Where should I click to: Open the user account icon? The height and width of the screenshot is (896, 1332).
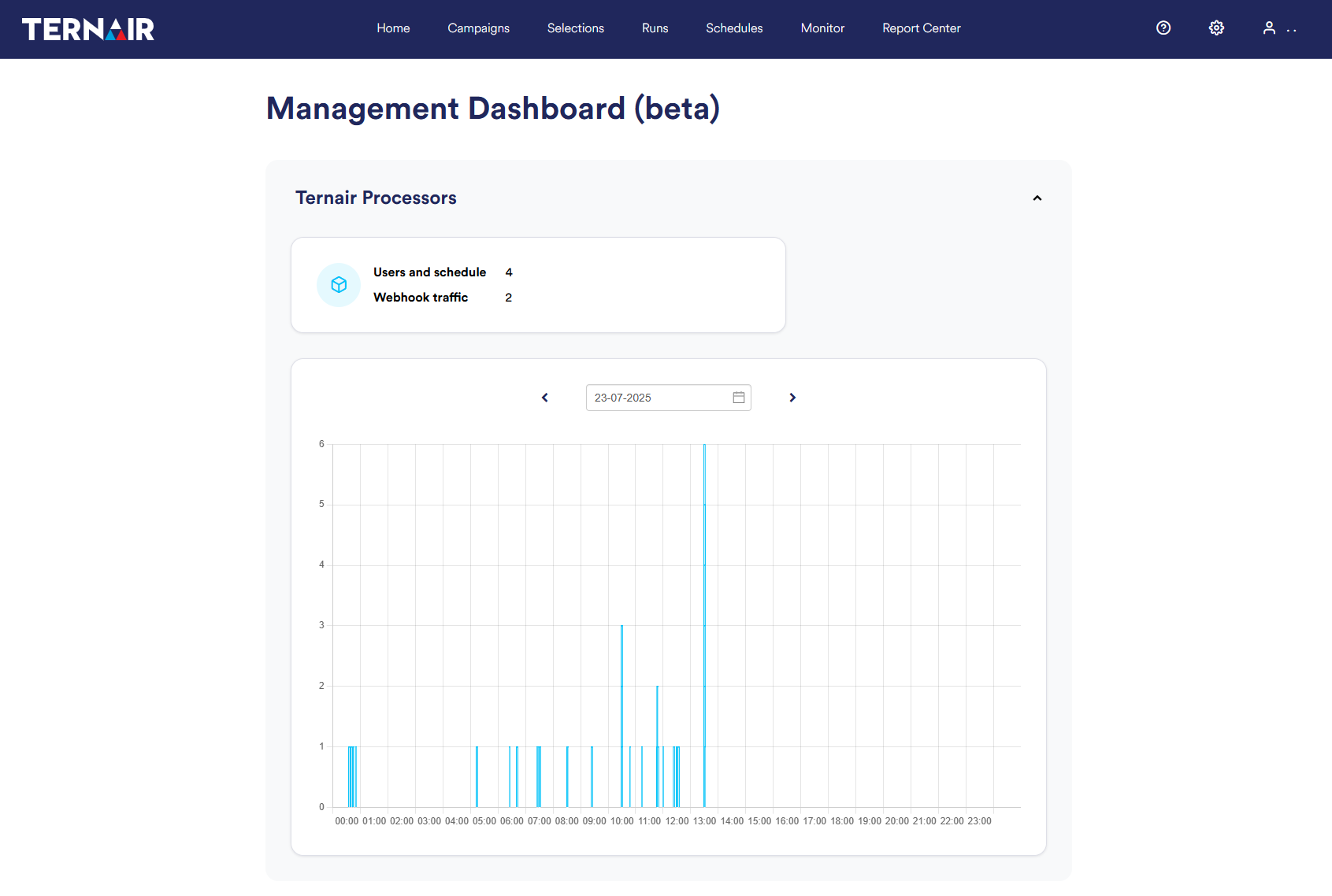point(1269,28)
